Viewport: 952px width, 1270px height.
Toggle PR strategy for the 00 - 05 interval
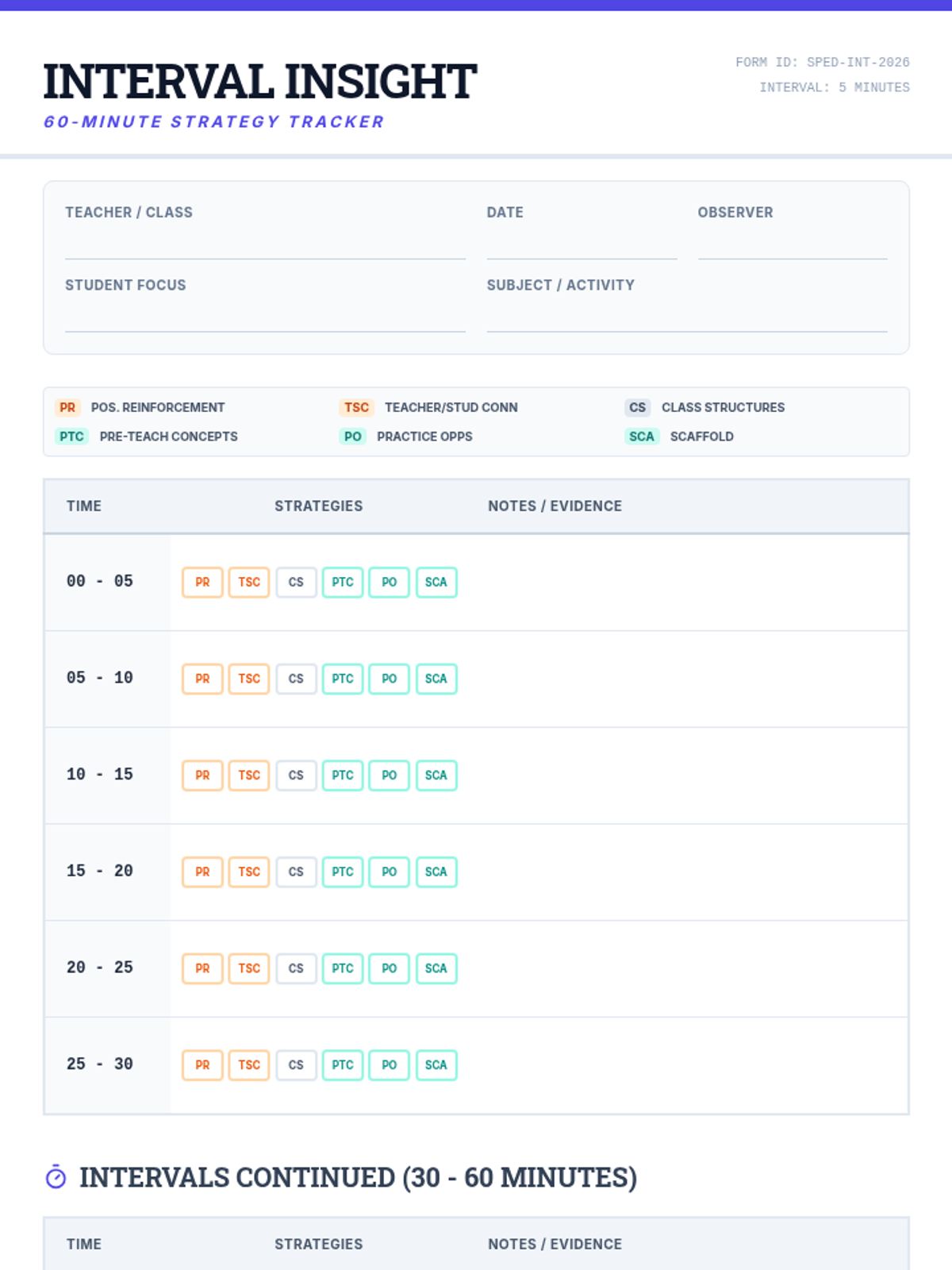(202, 582)
